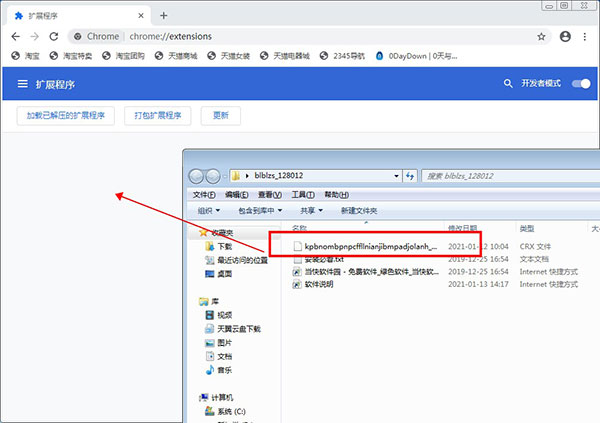The height and width of the screenshot is (423, 600).
Task: Open a new tab with plus icon
Action: pyautogui.click(x=163, y=15)
